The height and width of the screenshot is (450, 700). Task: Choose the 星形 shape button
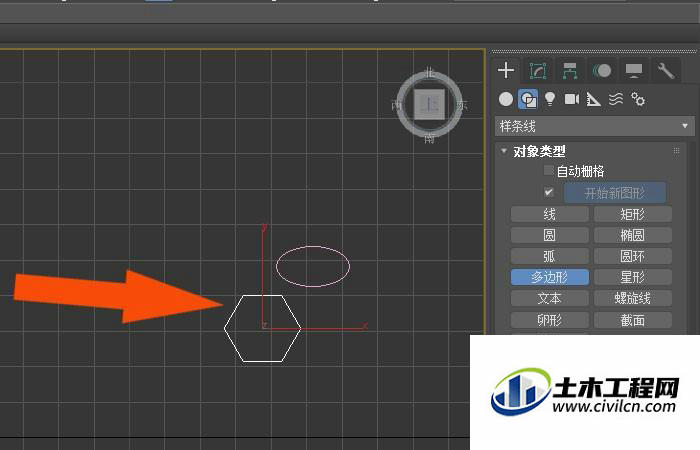[x=633, y=277]
